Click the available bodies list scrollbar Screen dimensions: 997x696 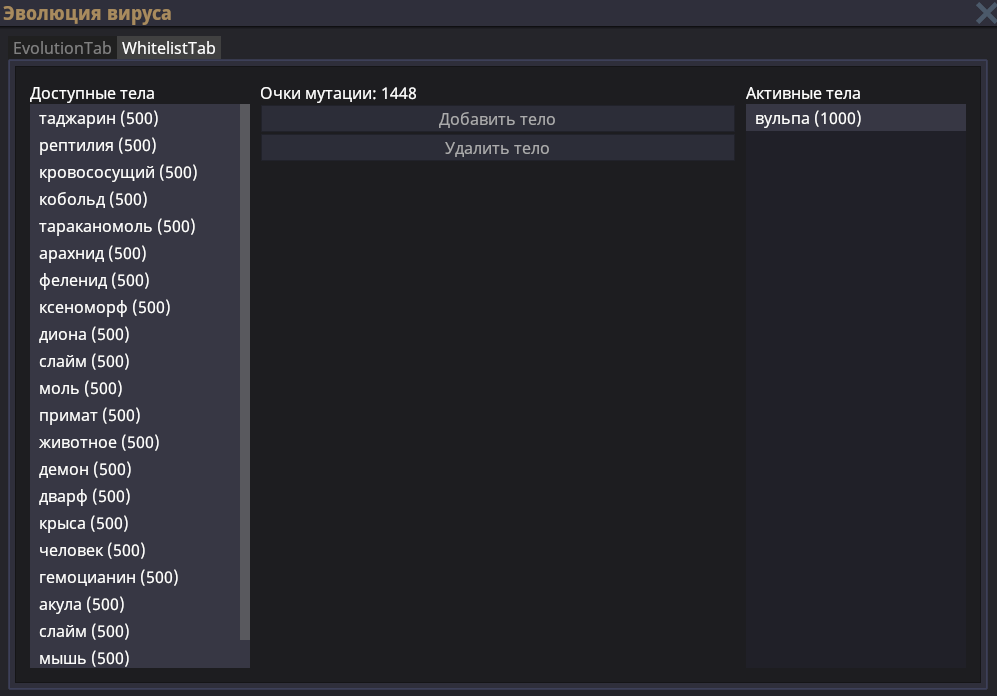pyautogui.click(x=245, y=372)
